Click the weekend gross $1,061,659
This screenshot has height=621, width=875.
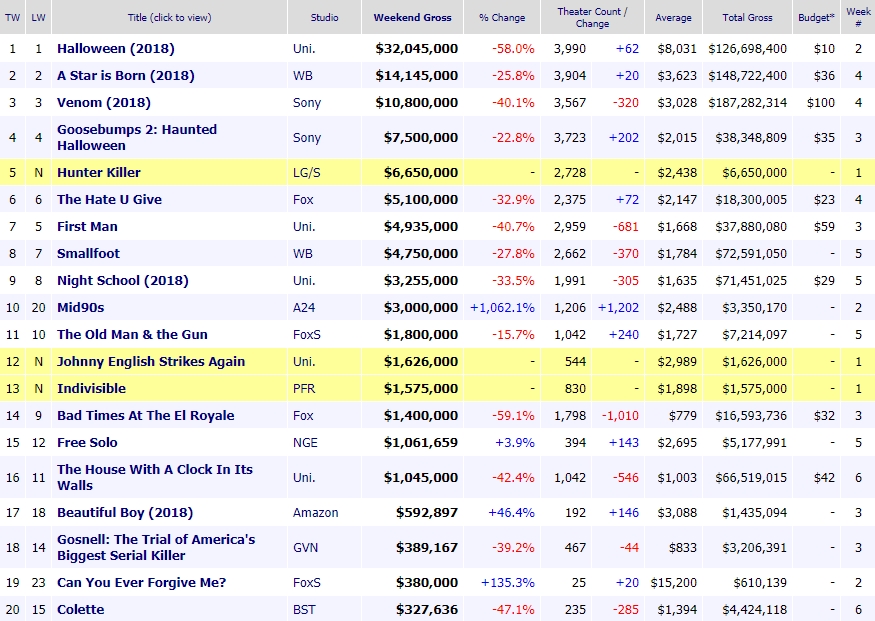[421, 442]
